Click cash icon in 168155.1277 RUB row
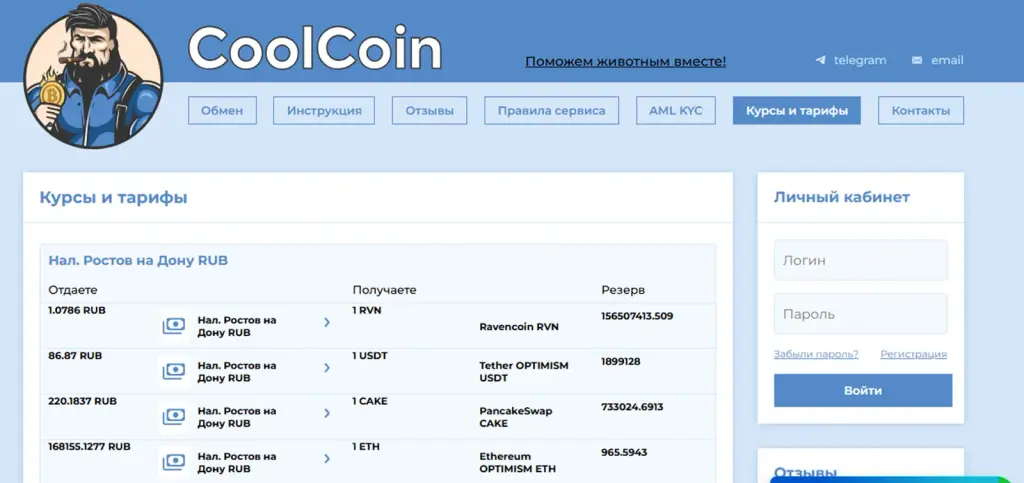The width and height of the screenshot is (1024, 483). 174,462
